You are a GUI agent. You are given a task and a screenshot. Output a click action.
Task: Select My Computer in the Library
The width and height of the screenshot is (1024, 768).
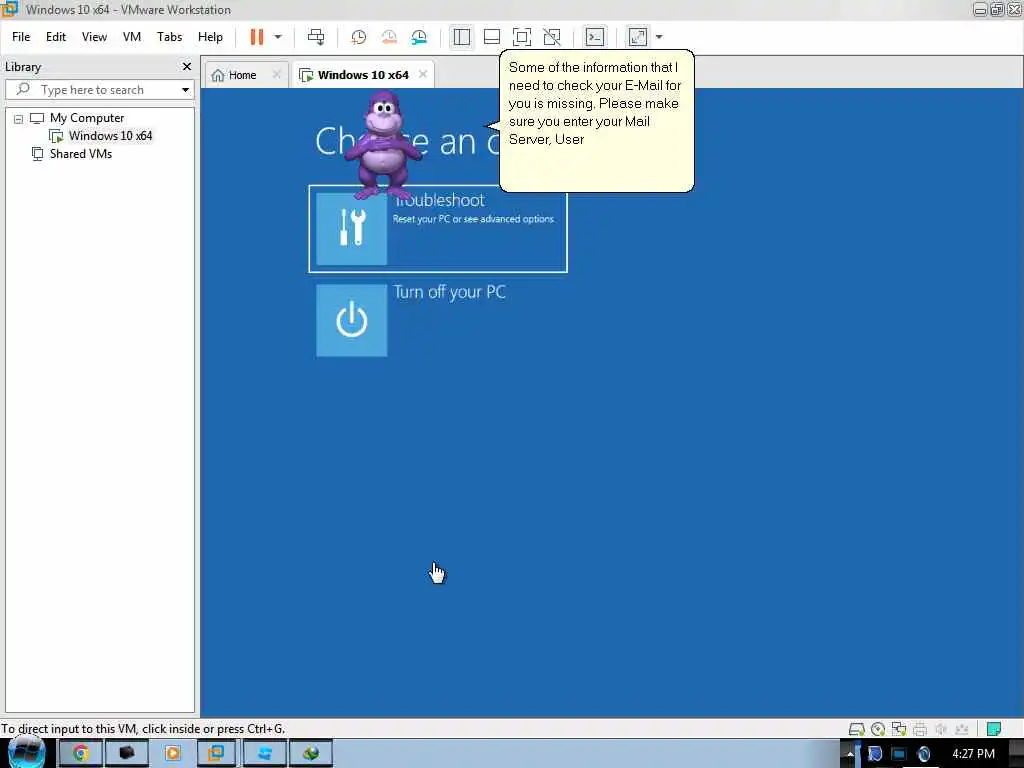pyautogui.click(x=87, y=118)
